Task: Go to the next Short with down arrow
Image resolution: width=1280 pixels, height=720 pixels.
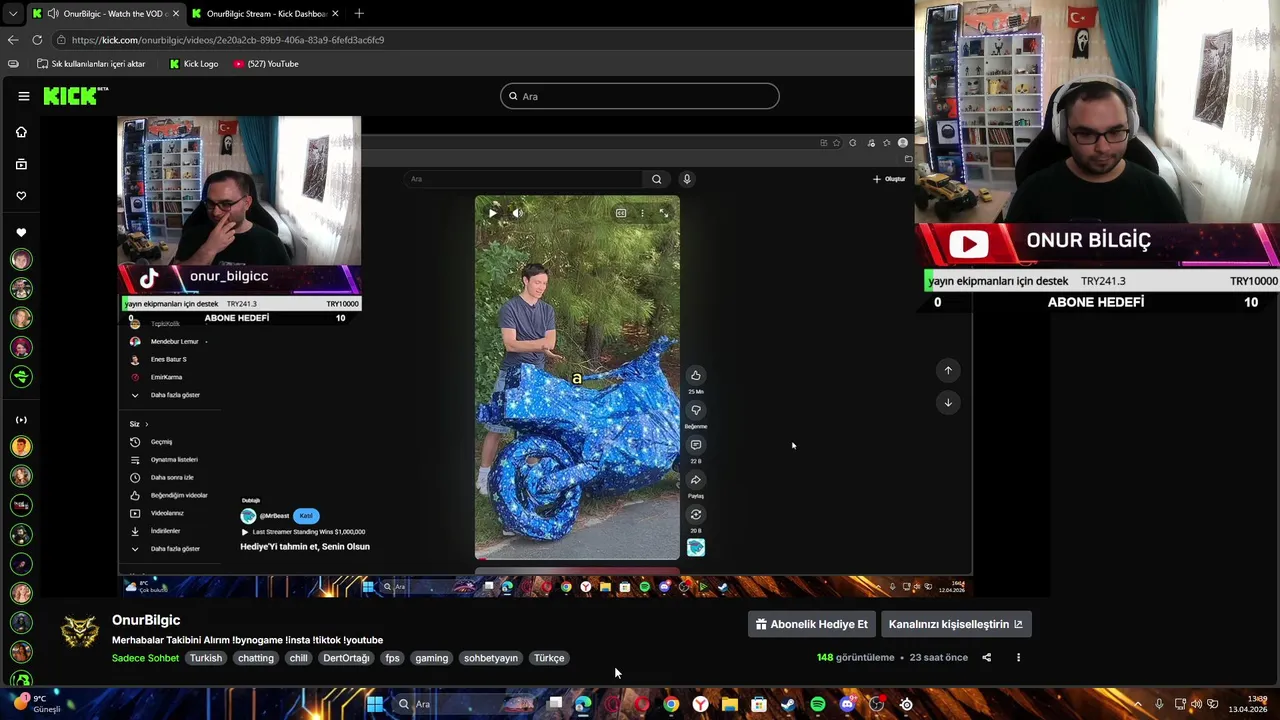Action: tap(948, 402)
